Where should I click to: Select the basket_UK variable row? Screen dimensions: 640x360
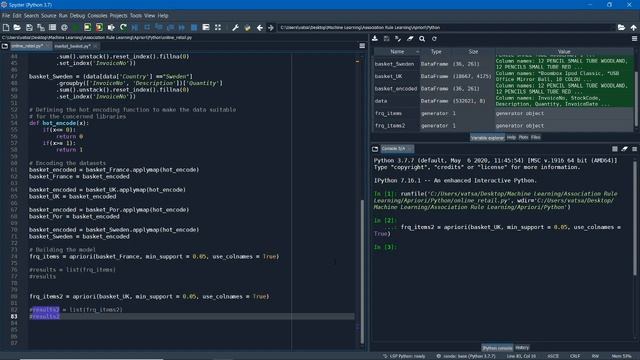503,76
